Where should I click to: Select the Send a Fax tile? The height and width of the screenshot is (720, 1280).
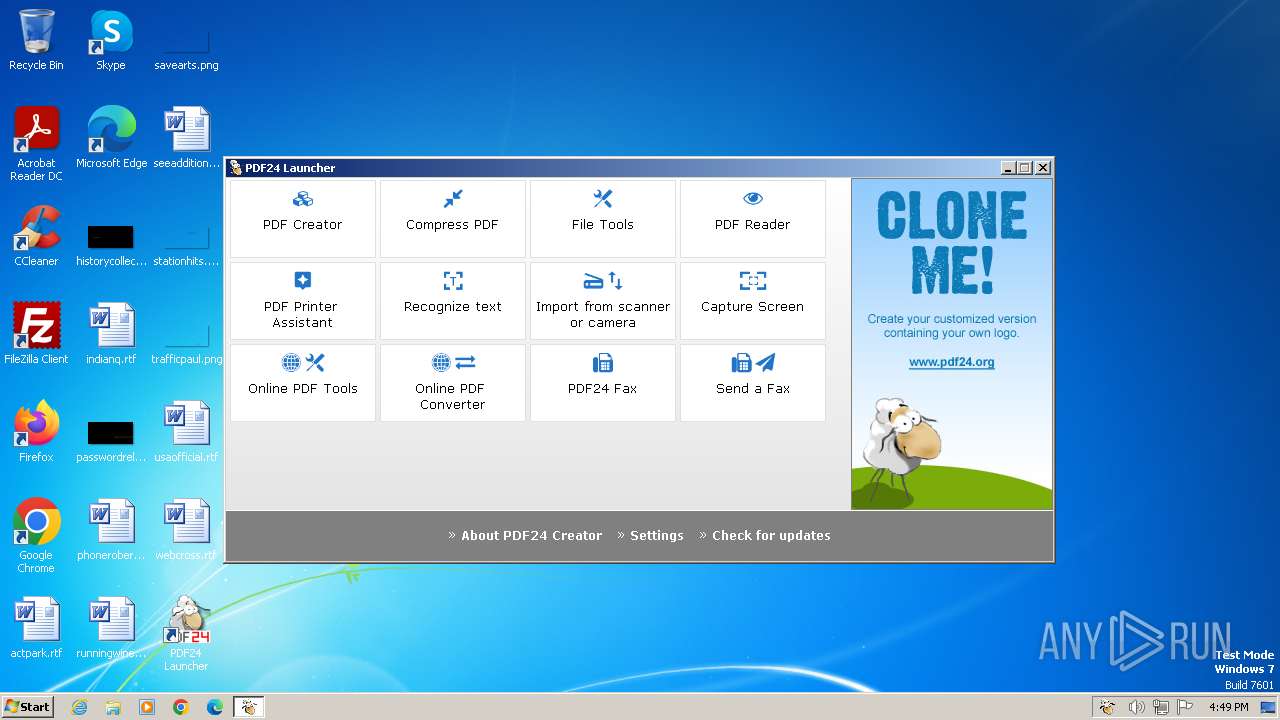(753, 382)
